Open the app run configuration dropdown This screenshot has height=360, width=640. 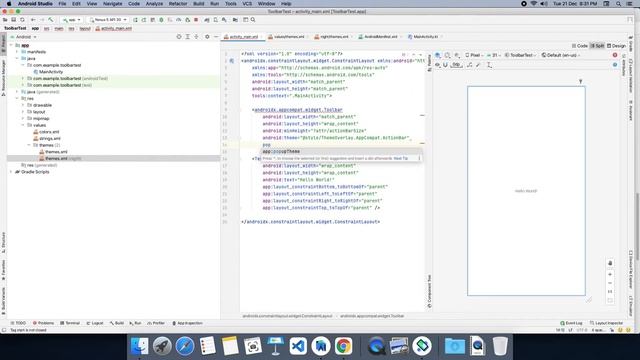pyautogui.click(x=72, y=20)
